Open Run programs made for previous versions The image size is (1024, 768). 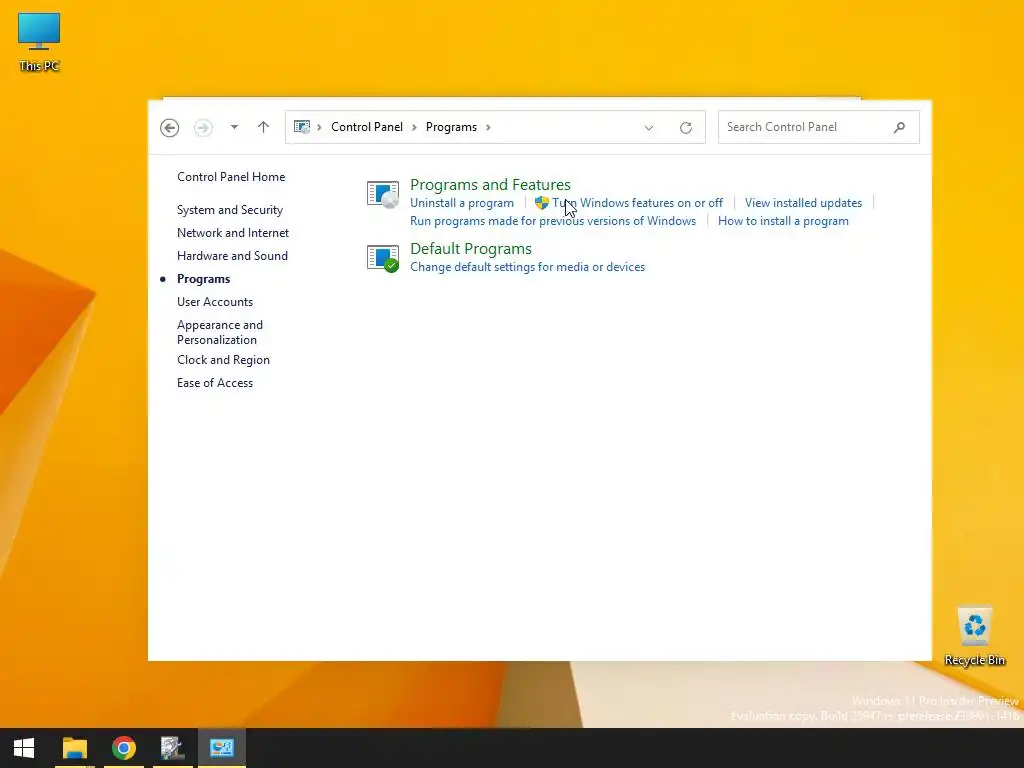coord(553,221)
